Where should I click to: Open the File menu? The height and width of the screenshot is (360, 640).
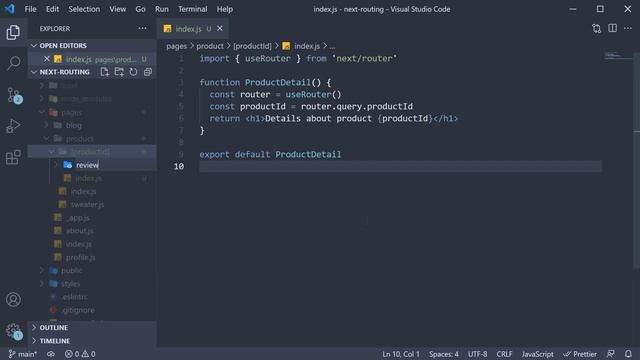coord(30,9)
